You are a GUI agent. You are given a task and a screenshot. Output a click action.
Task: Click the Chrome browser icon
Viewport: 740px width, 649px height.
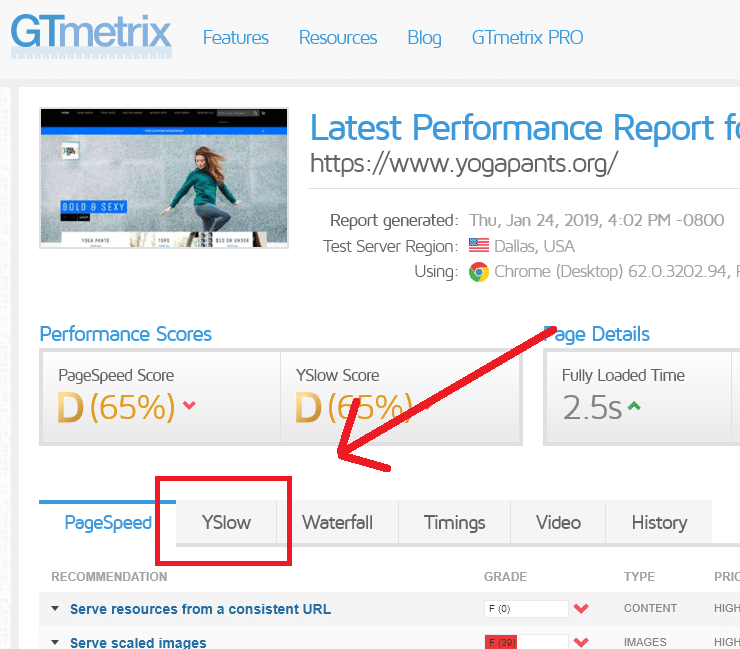[x=479, y=272]
